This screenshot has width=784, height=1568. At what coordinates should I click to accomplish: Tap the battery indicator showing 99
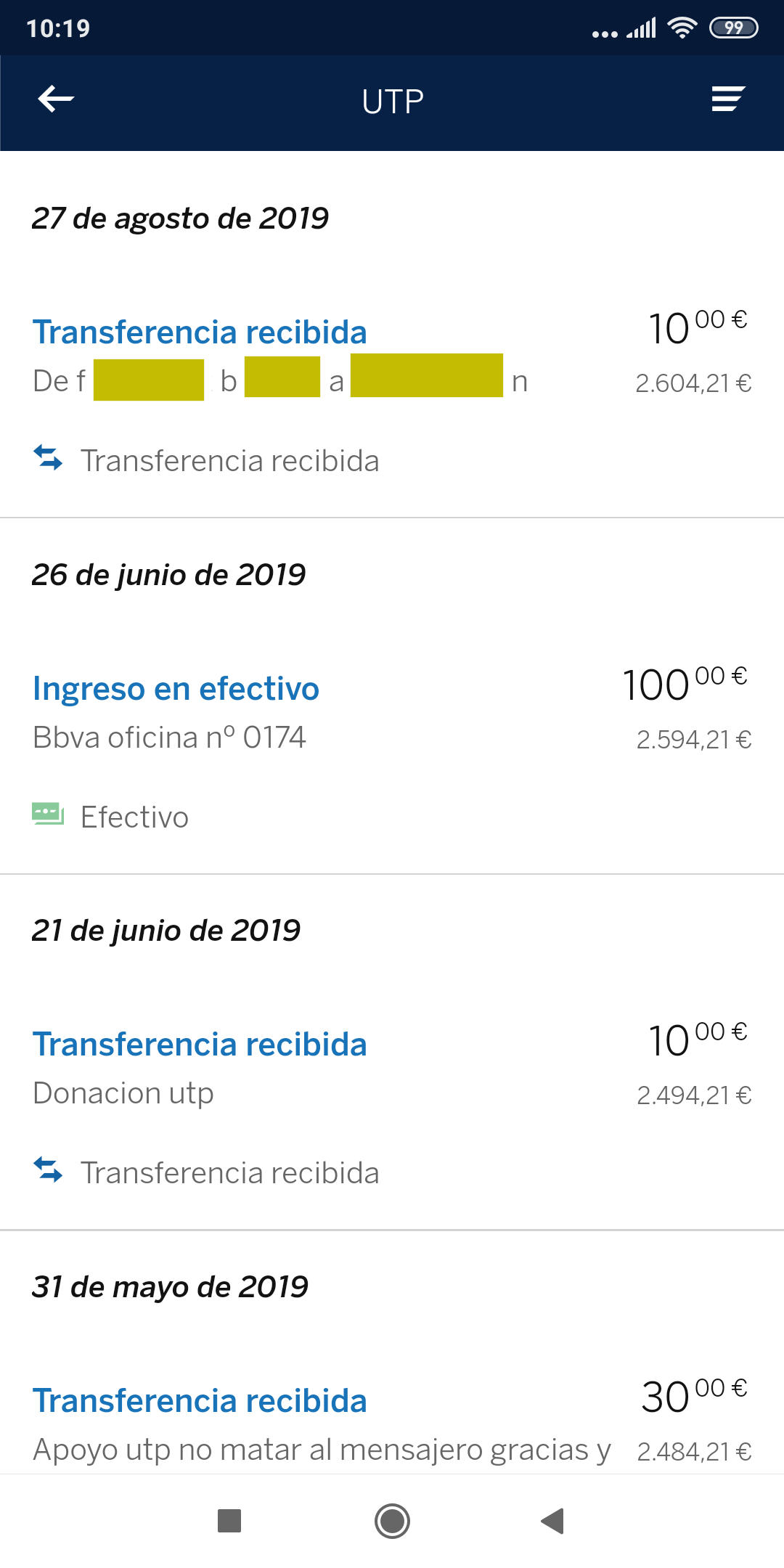point(733,28)
